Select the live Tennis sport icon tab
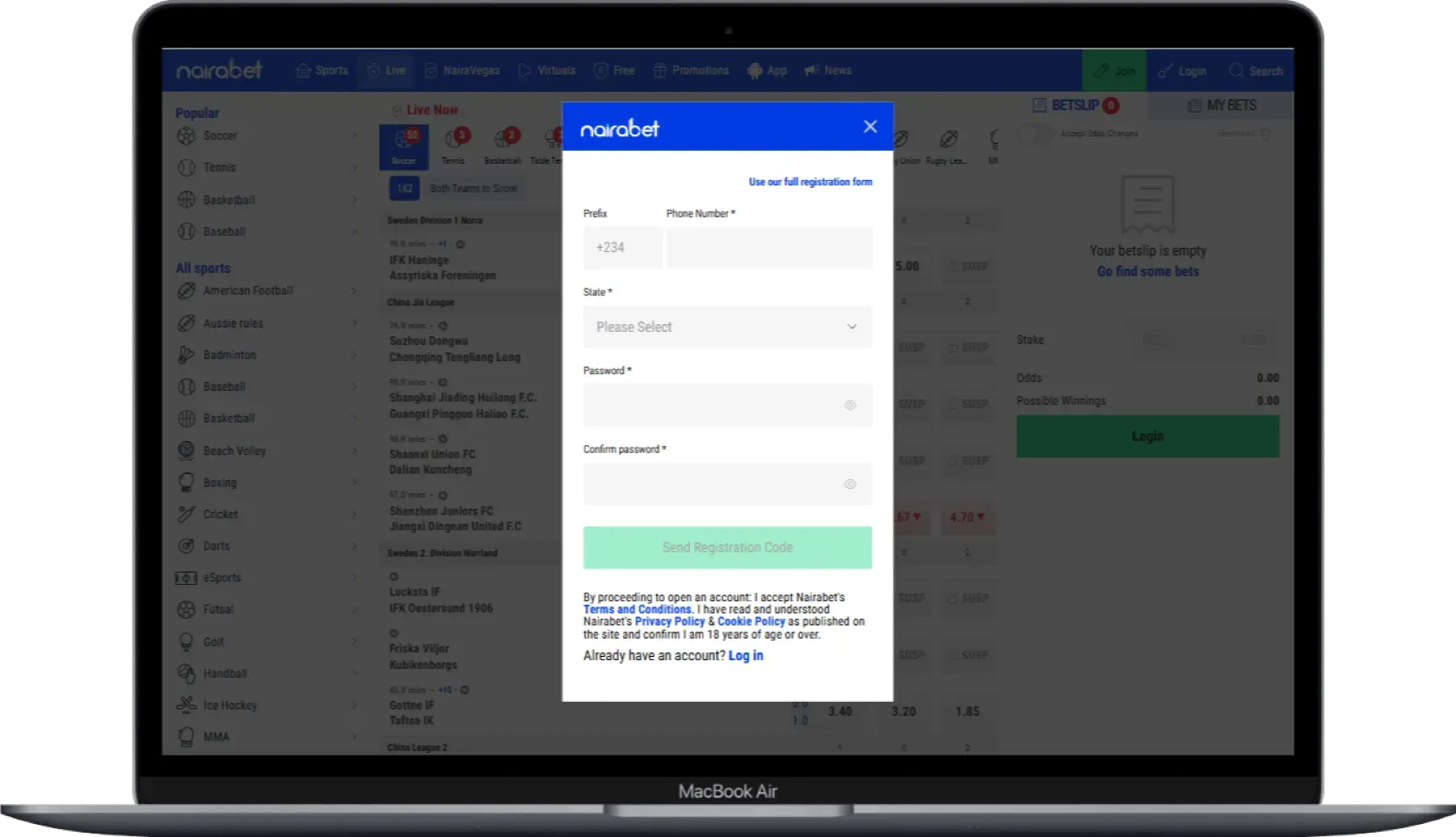Viewport: 1456px width, 837px height. pos(454,146)
